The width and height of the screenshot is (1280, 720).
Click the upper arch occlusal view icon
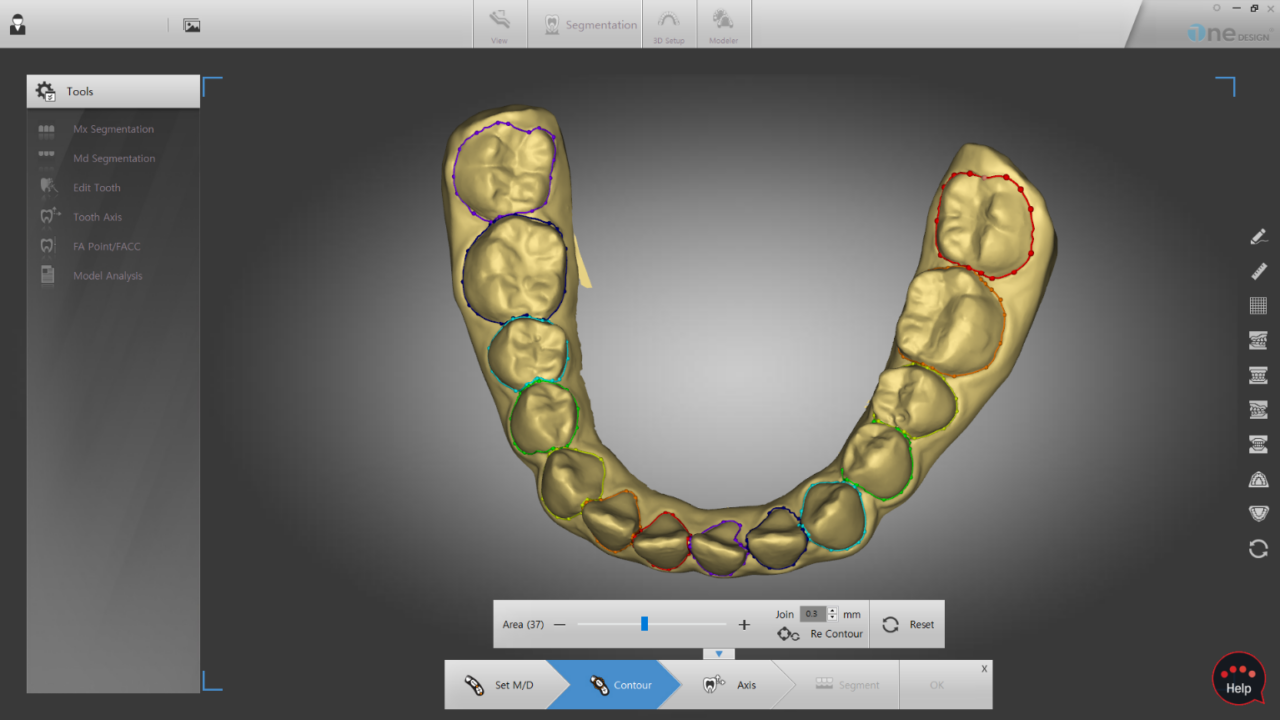[1258, 479]
